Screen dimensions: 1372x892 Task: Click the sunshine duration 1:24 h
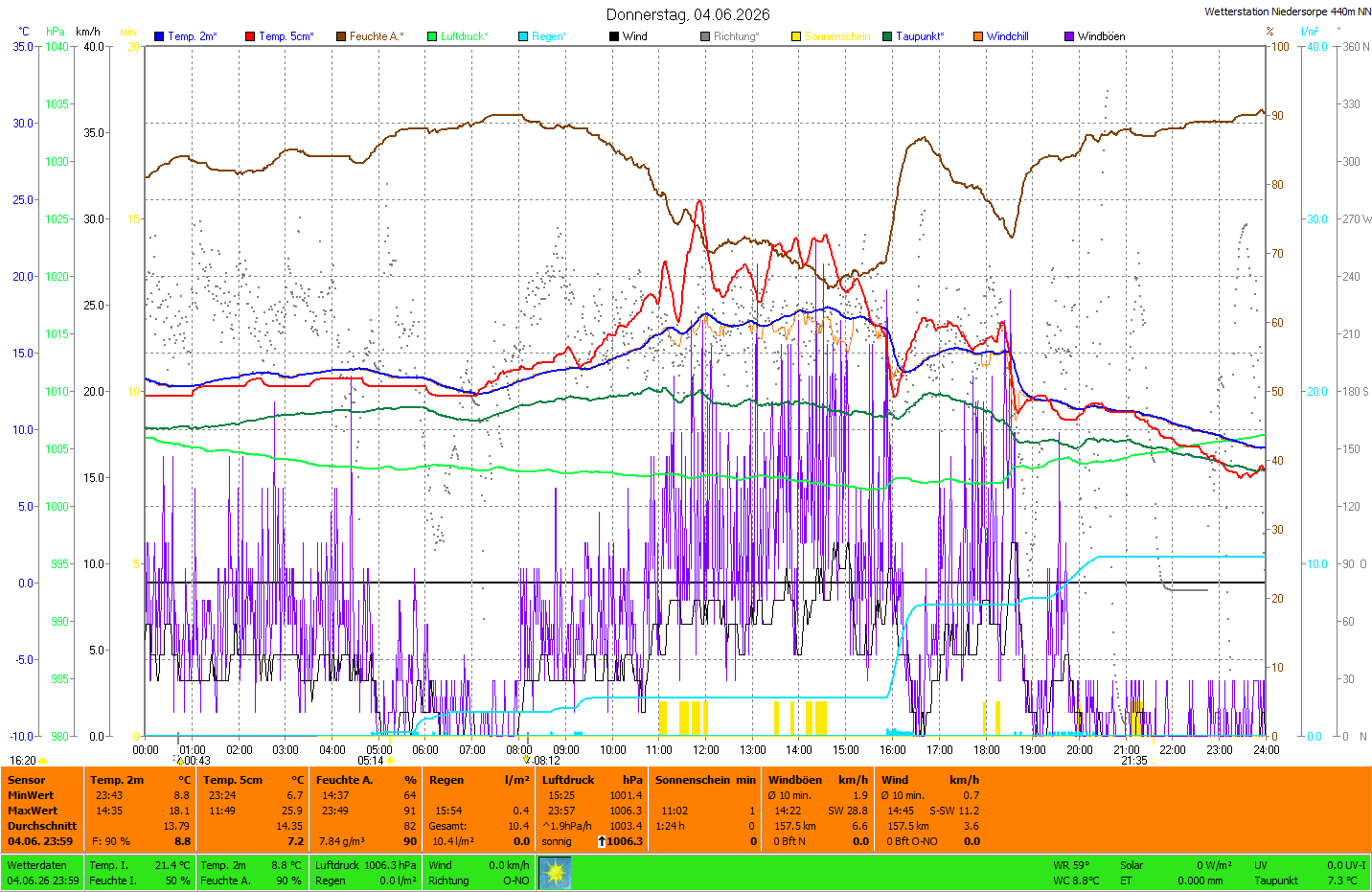[x=670, y=826]
